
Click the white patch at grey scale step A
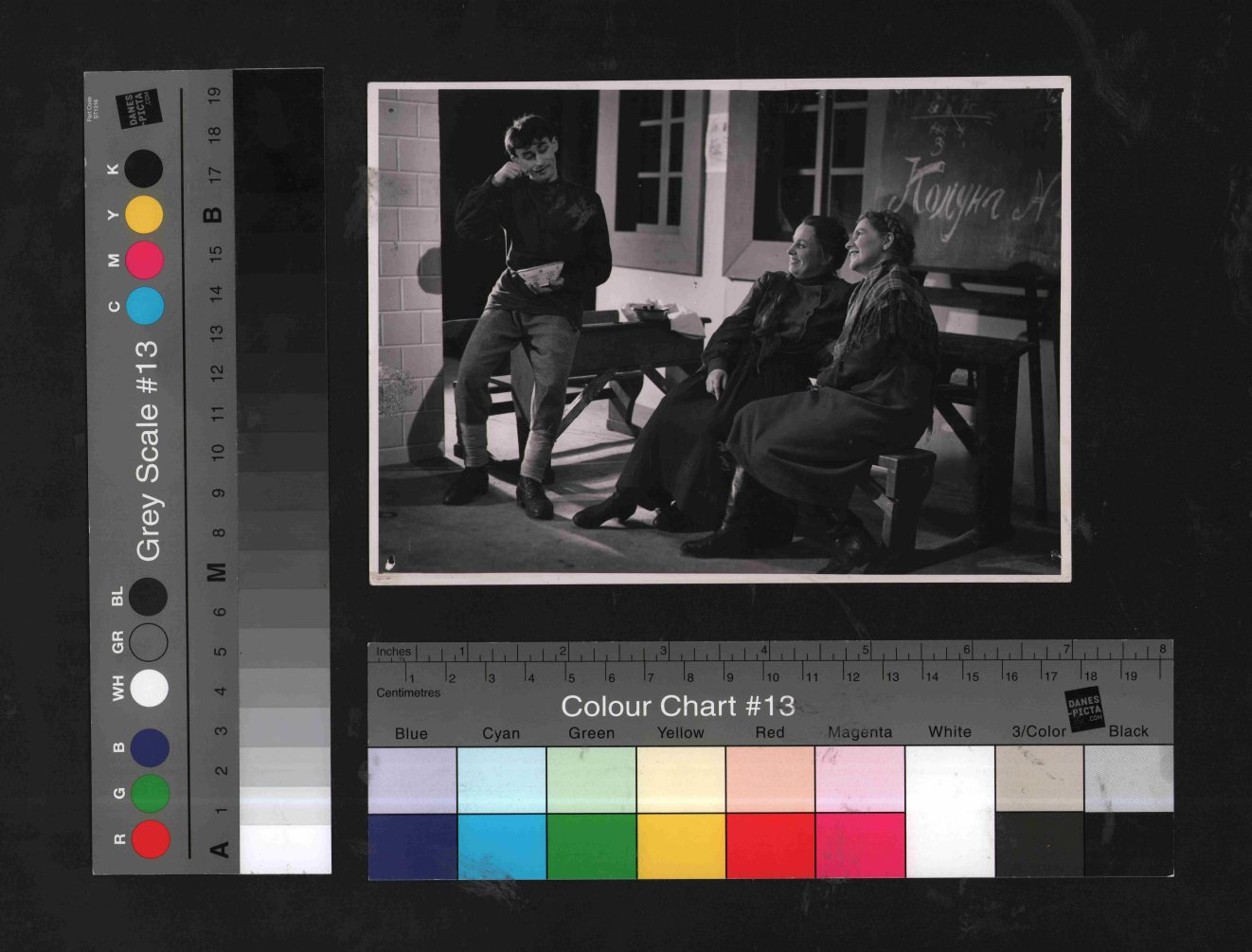point(285,849)
